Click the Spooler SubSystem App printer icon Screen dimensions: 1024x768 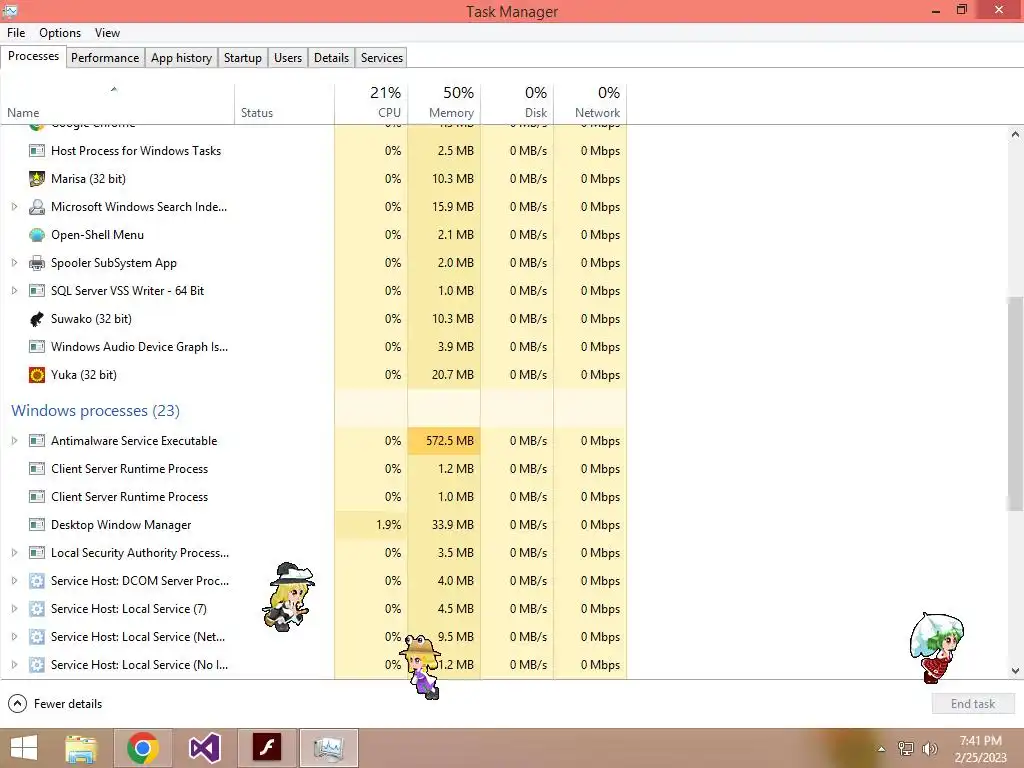click(37, 263)
